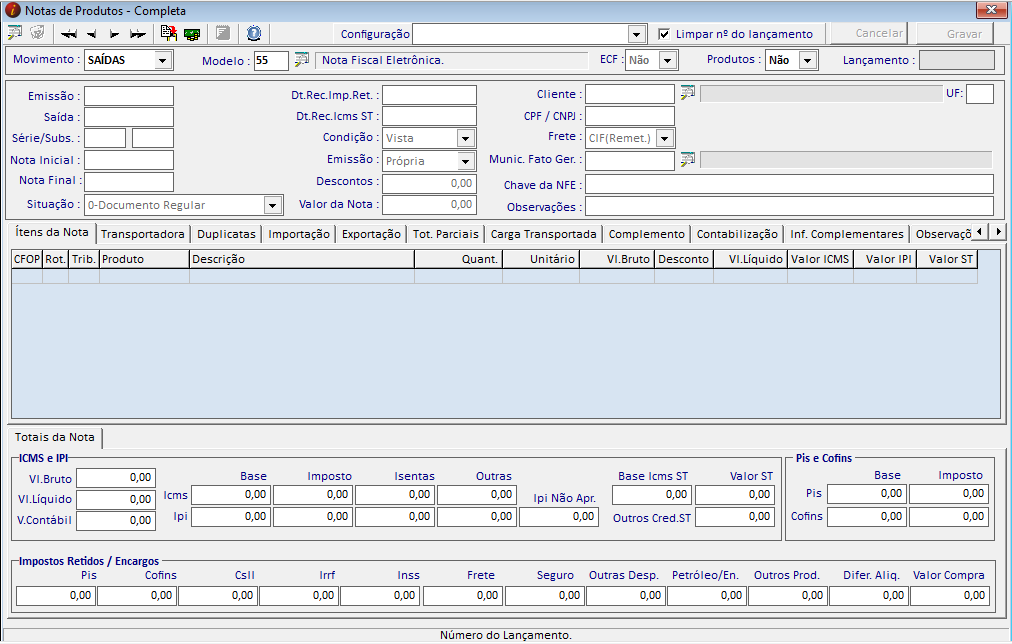
Task: Click the Dt.Rec.Imp.Ret. field
Action: tap(429, 95)
